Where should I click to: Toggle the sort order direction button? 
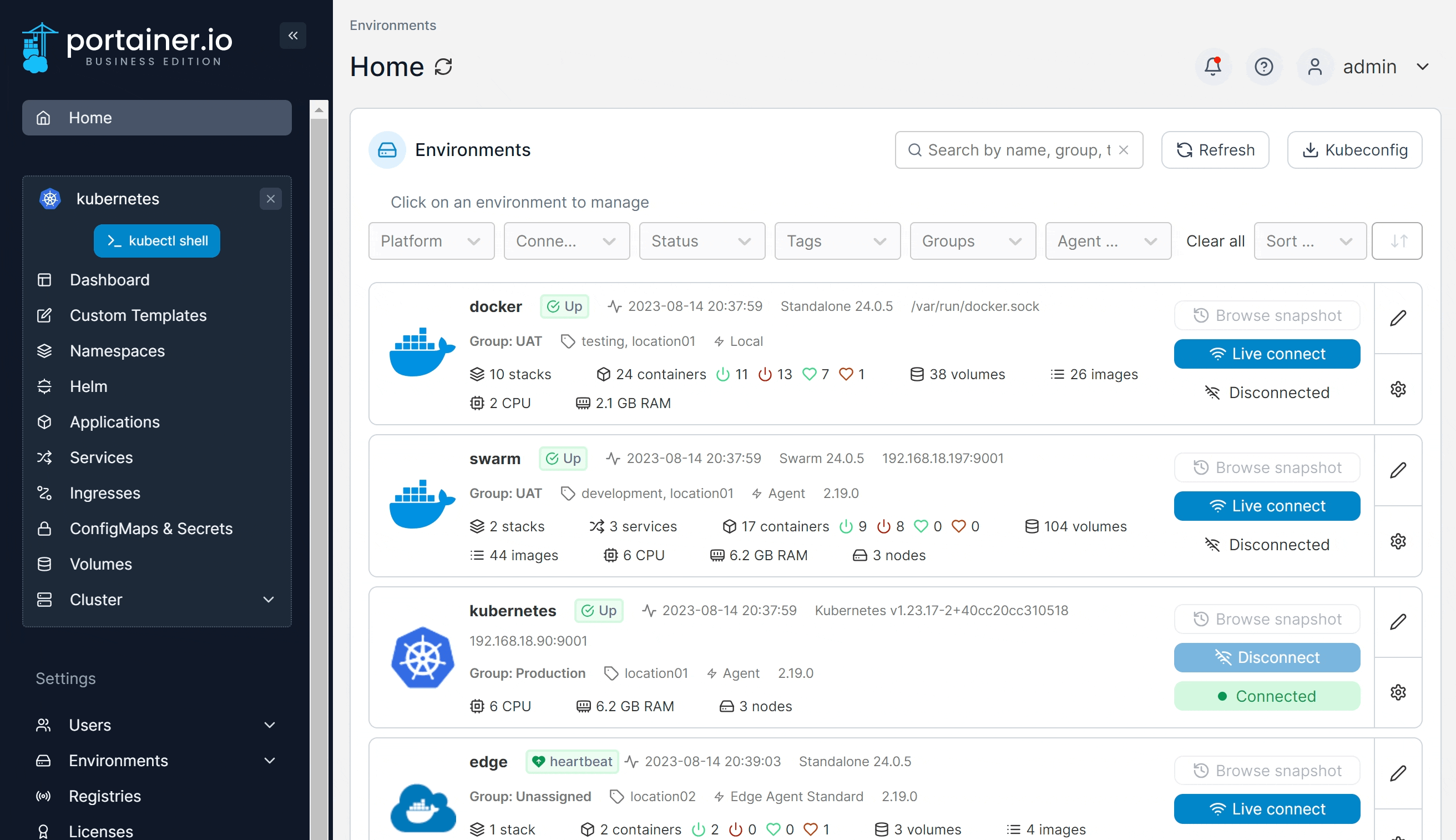pyautogui.click(x=1397, y=241)
